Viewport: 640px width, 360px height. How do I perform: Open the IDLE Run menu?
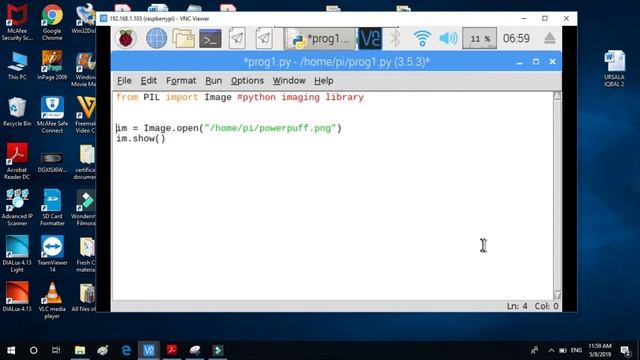pyautogui.click(x=213, y=81)
